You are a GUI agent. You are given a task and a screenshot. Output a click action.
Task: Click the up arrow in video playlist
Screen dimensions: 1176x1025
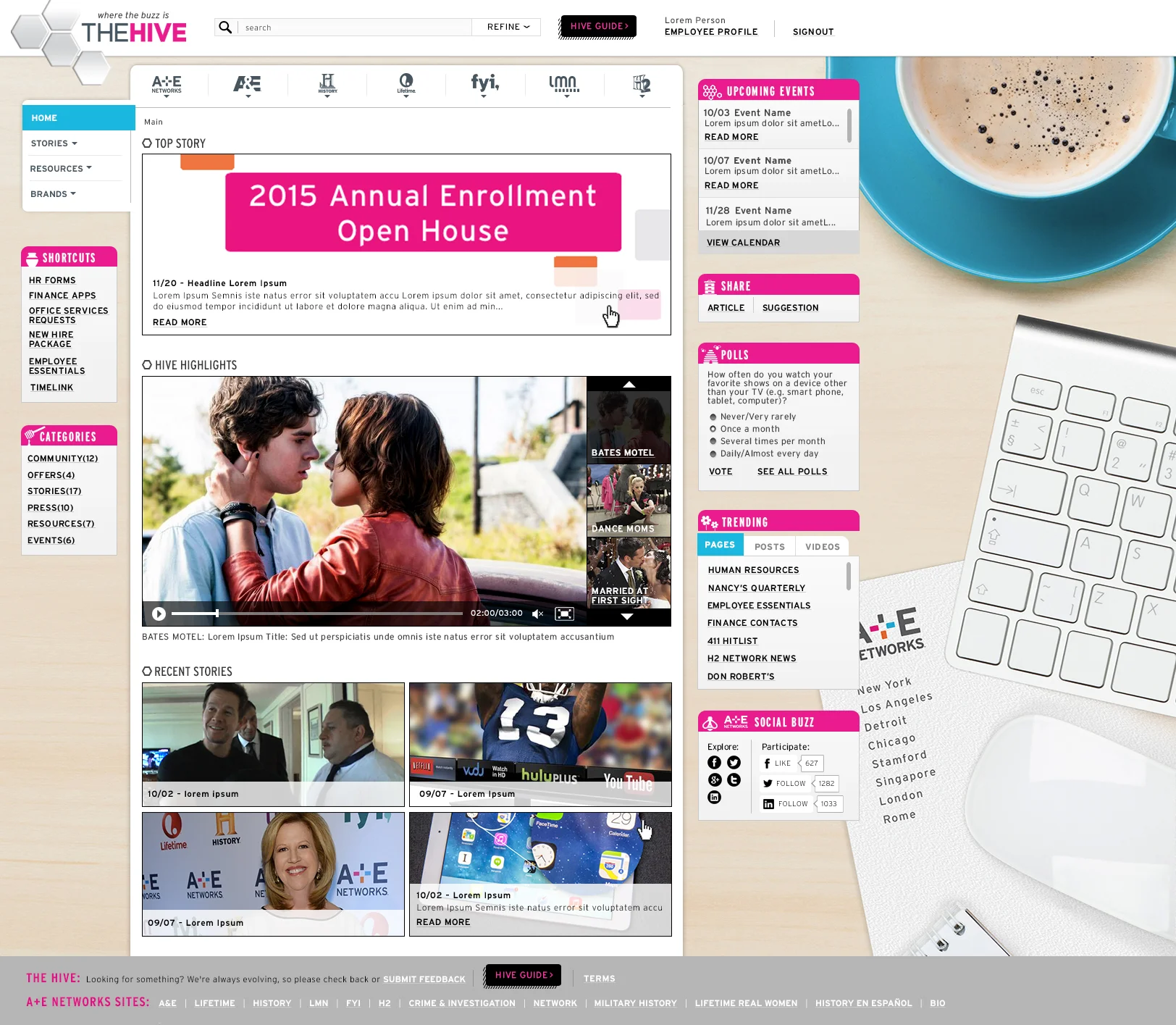click(629, 384)
